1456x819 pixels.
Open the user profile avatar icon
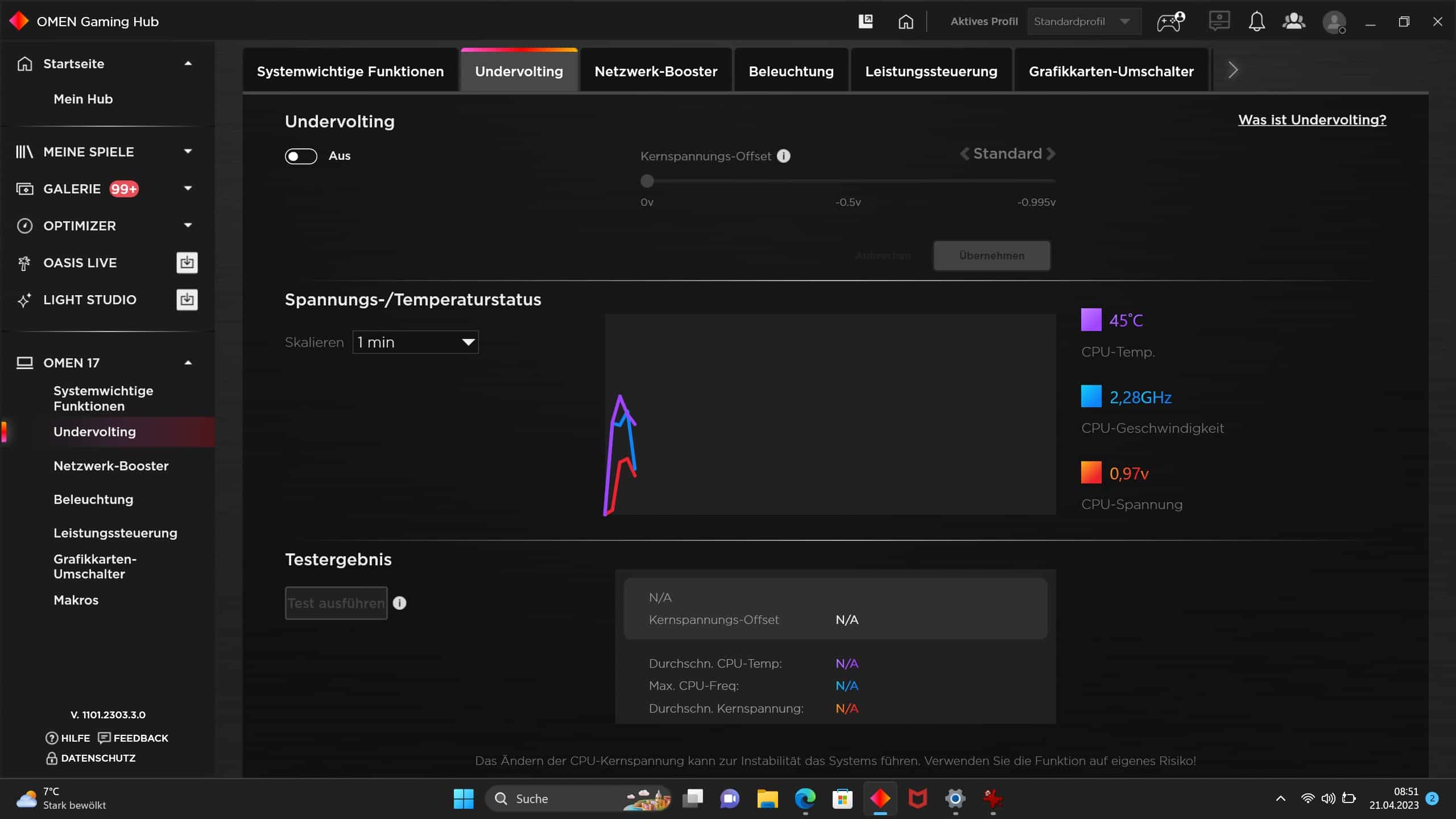pos(1334,22)
